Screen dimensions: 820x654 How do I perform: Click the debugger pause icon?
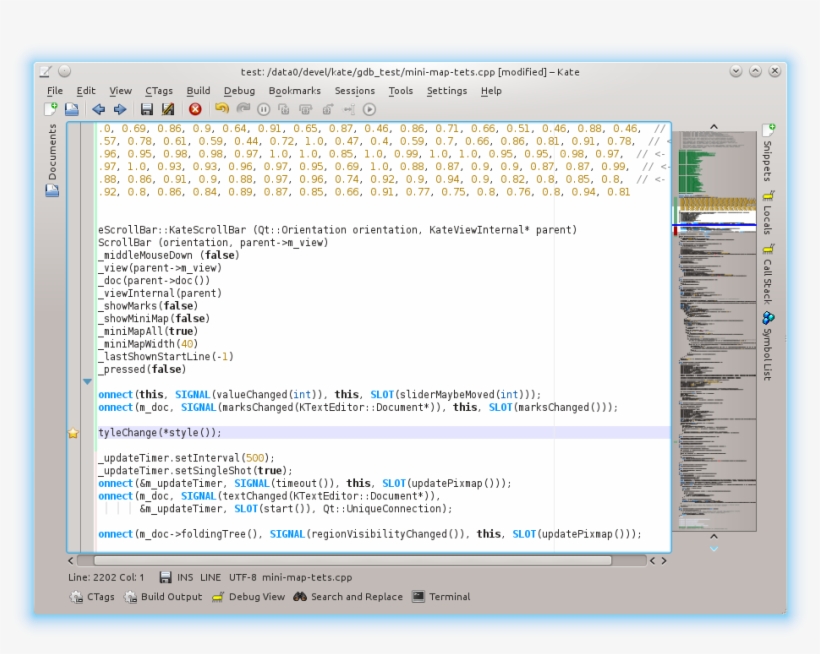pos(264,109)
